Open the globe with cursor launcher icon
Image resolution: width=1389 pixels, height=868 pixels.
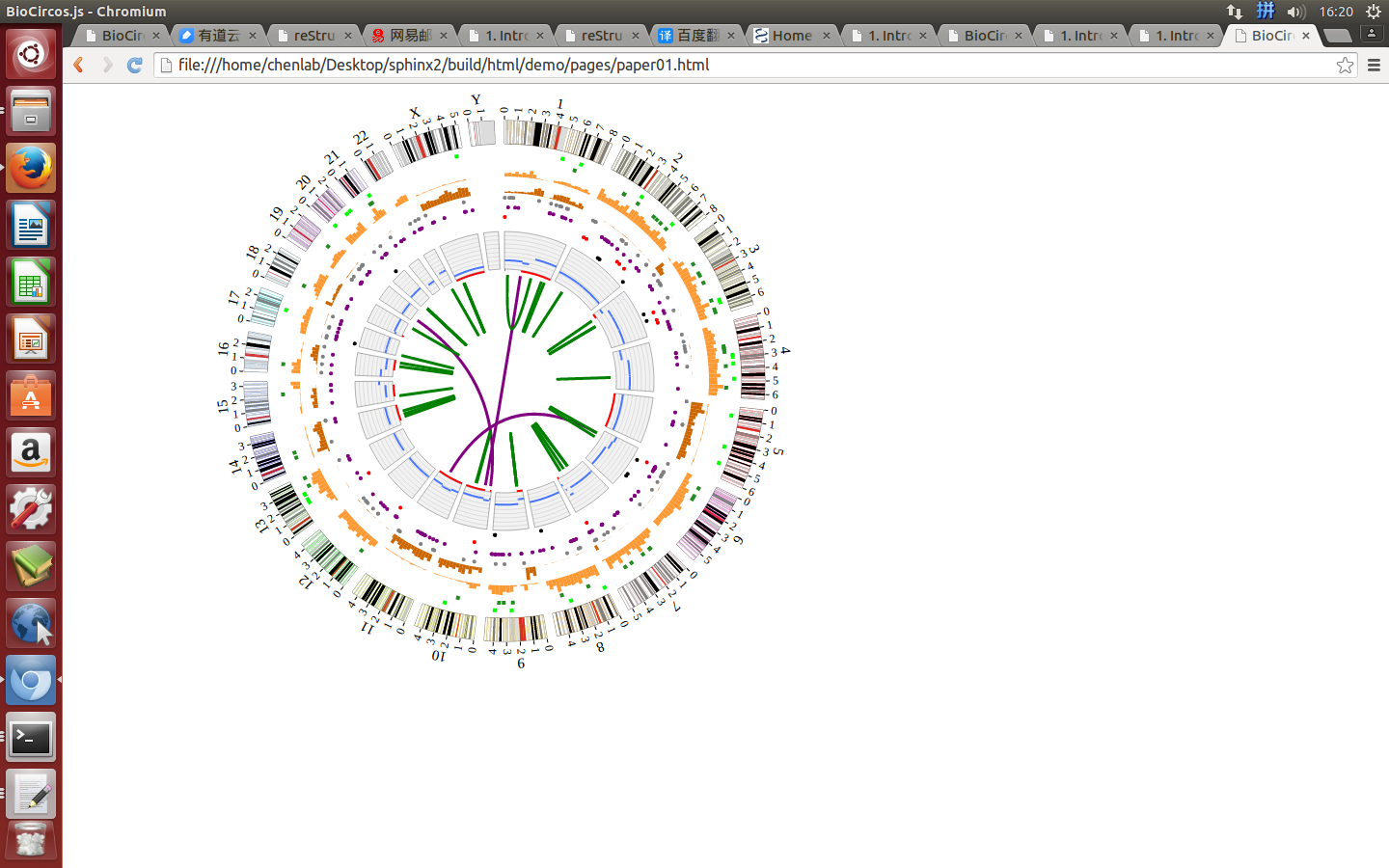(x=31, y=623)
